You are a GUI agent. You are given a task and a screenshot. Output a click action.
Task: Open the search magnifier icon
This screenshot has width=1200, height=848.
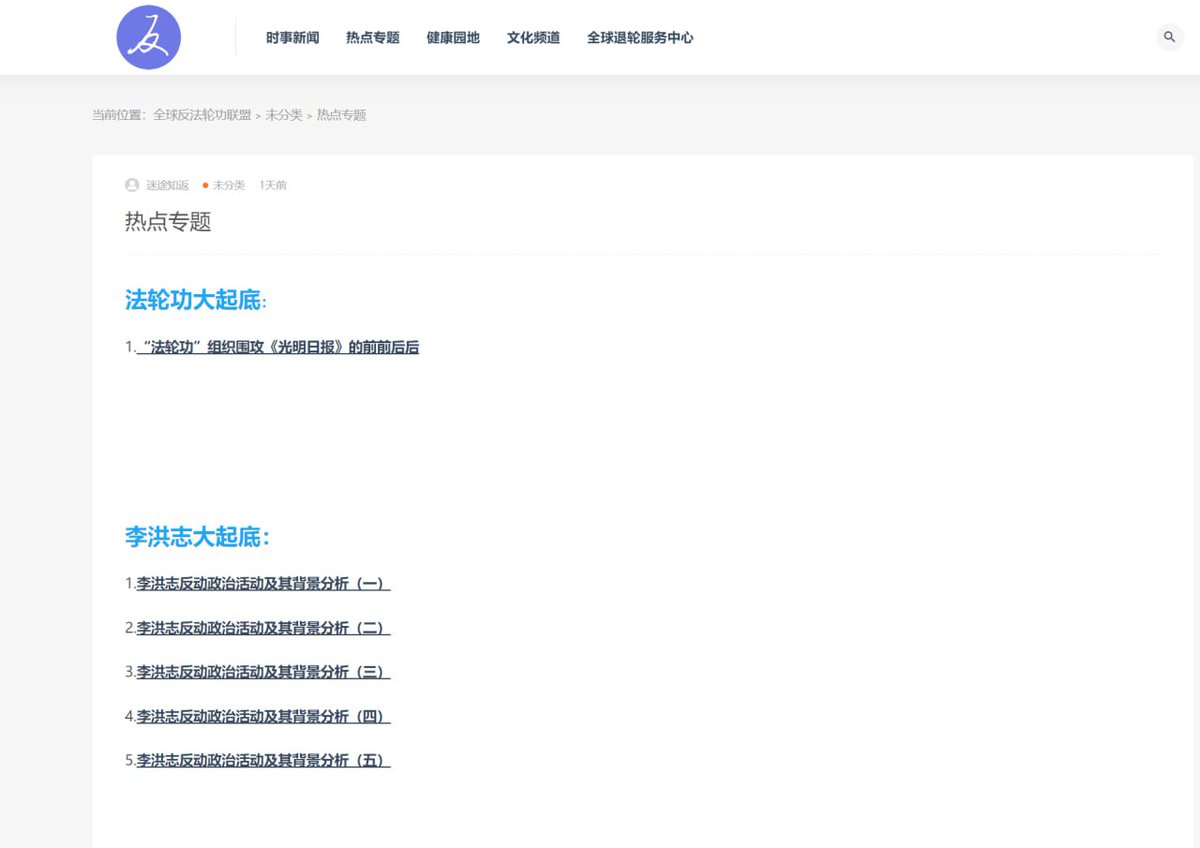click(1169, 37)
